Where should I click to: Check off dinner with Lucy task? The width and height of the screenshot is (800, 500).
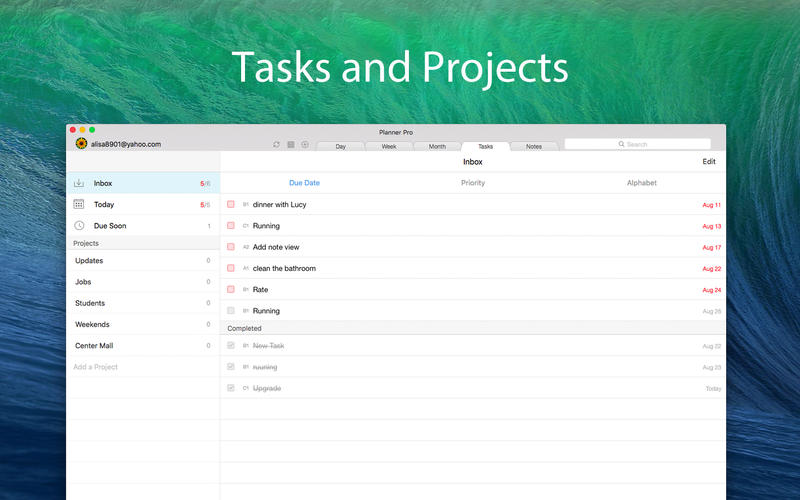coord(231,204)
